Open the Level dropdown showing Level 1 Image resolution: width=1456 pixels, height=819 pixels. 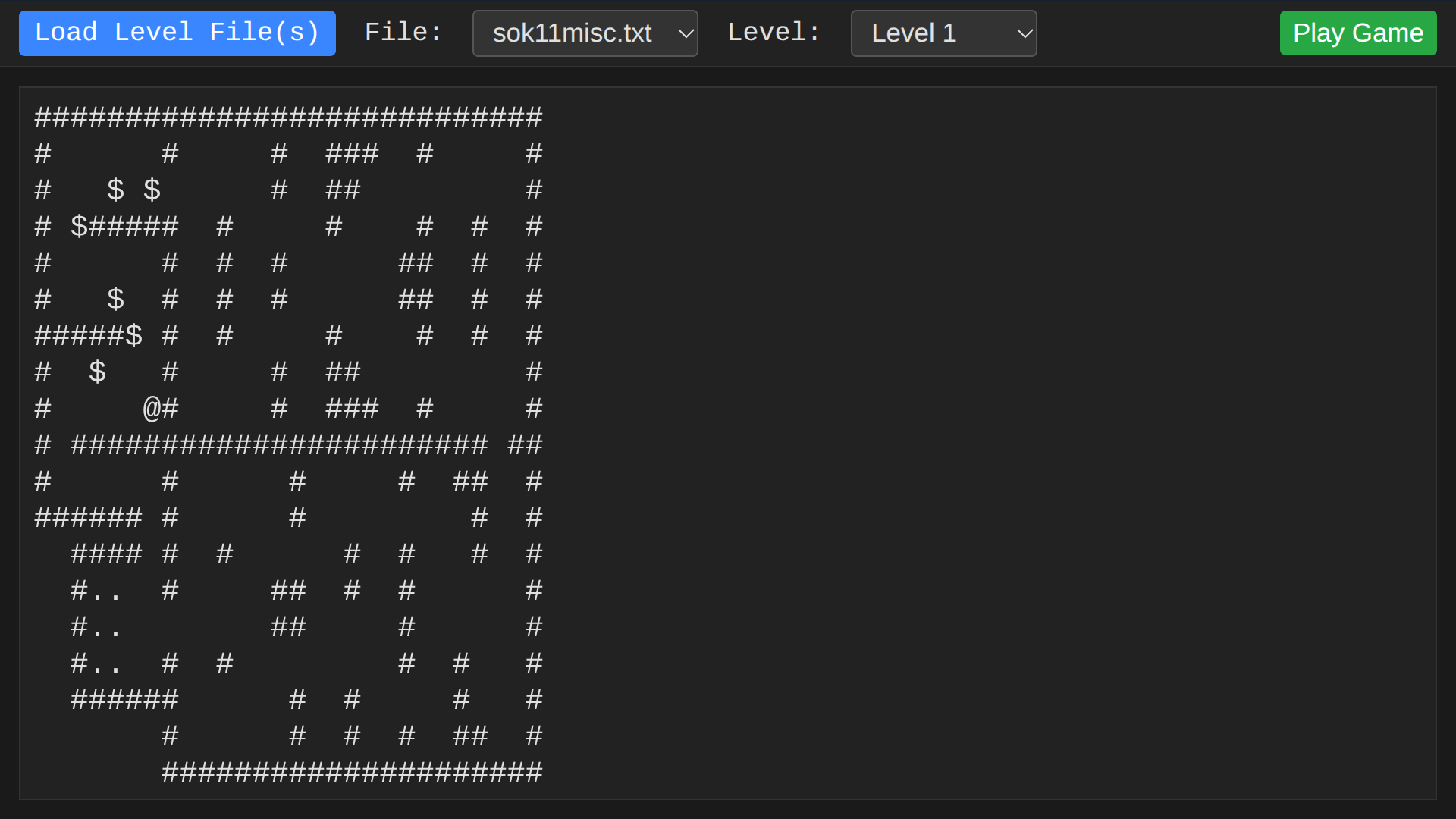pyautogui.click(x=943, y=33)
